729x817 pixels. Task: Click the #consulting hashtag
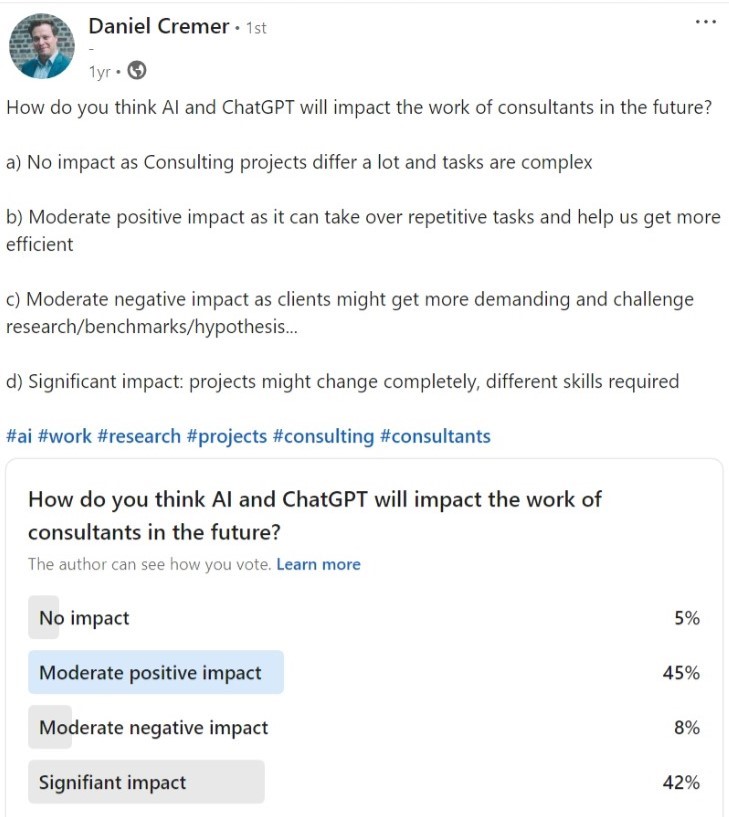tap(324, 437)
